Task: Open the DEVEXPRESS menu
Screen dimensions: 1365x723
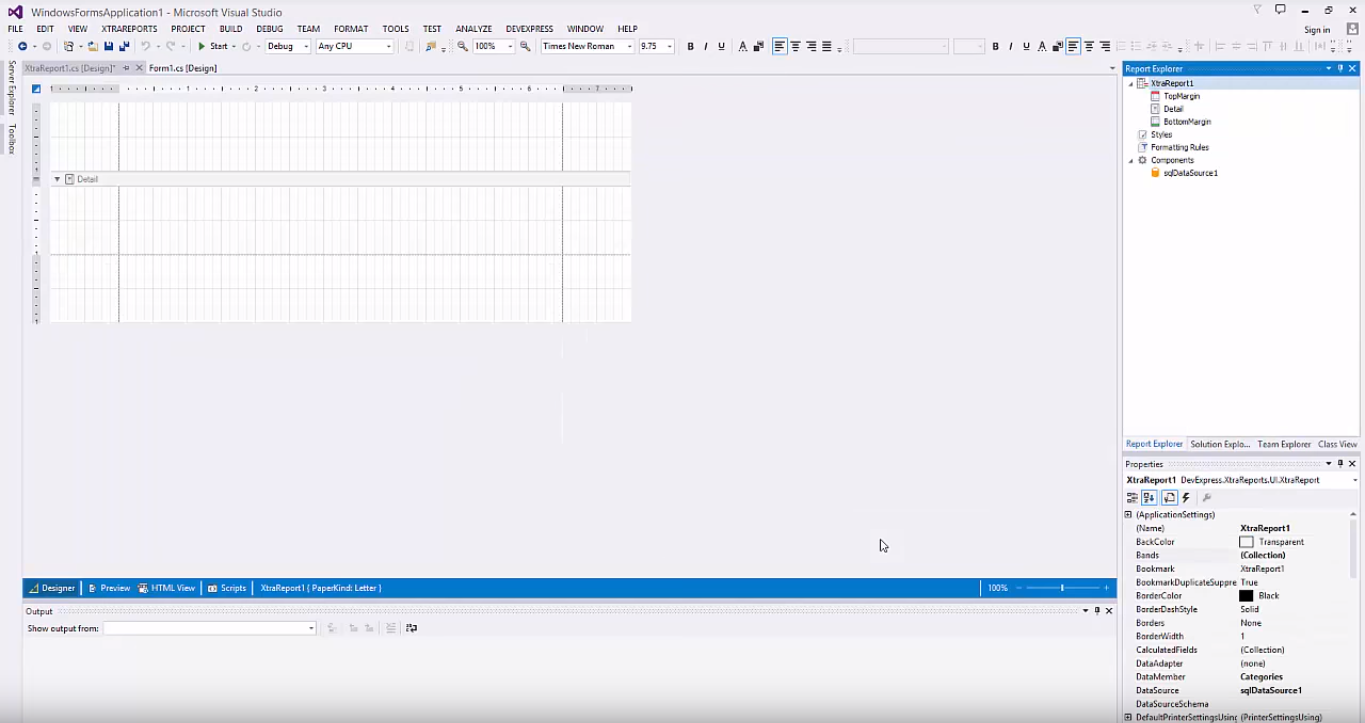Action: click(529, 29)
